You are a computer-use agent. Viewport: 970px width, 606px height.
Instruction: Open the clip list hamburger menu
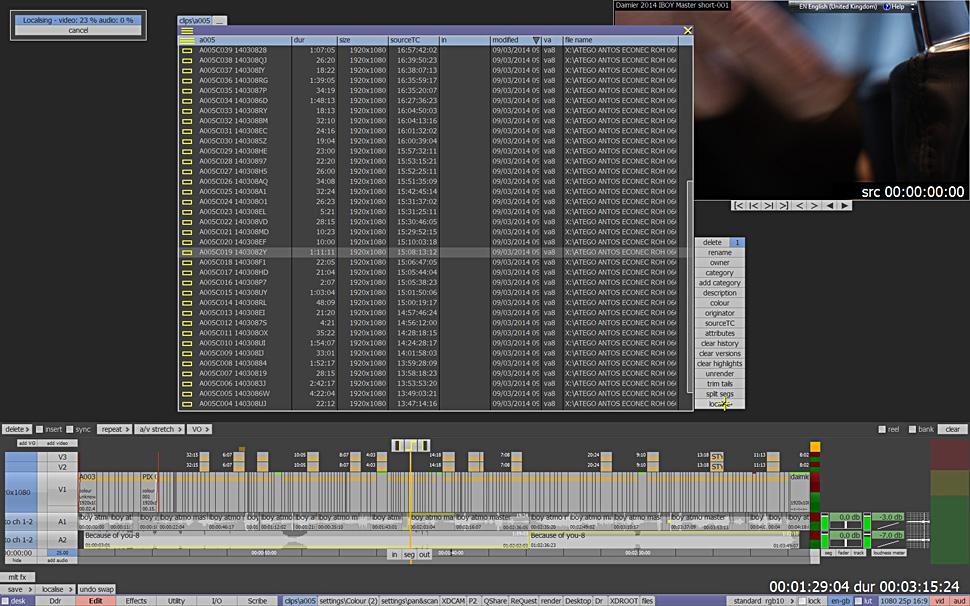[x=187, y=30]
